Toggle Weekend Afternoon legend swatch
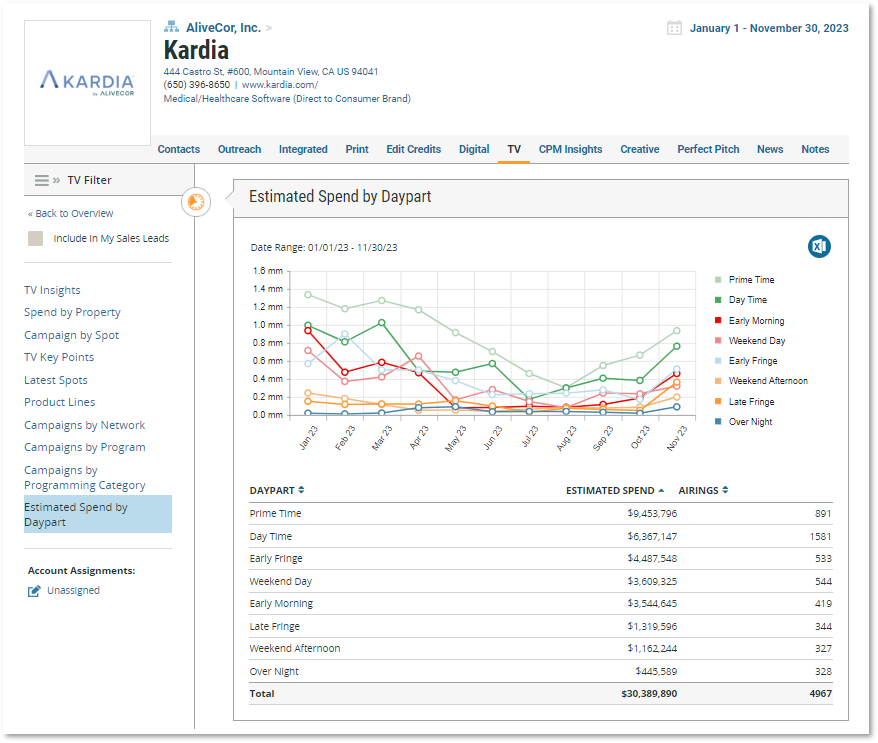Screen dimensions: 878x743 tap(718, 381)
